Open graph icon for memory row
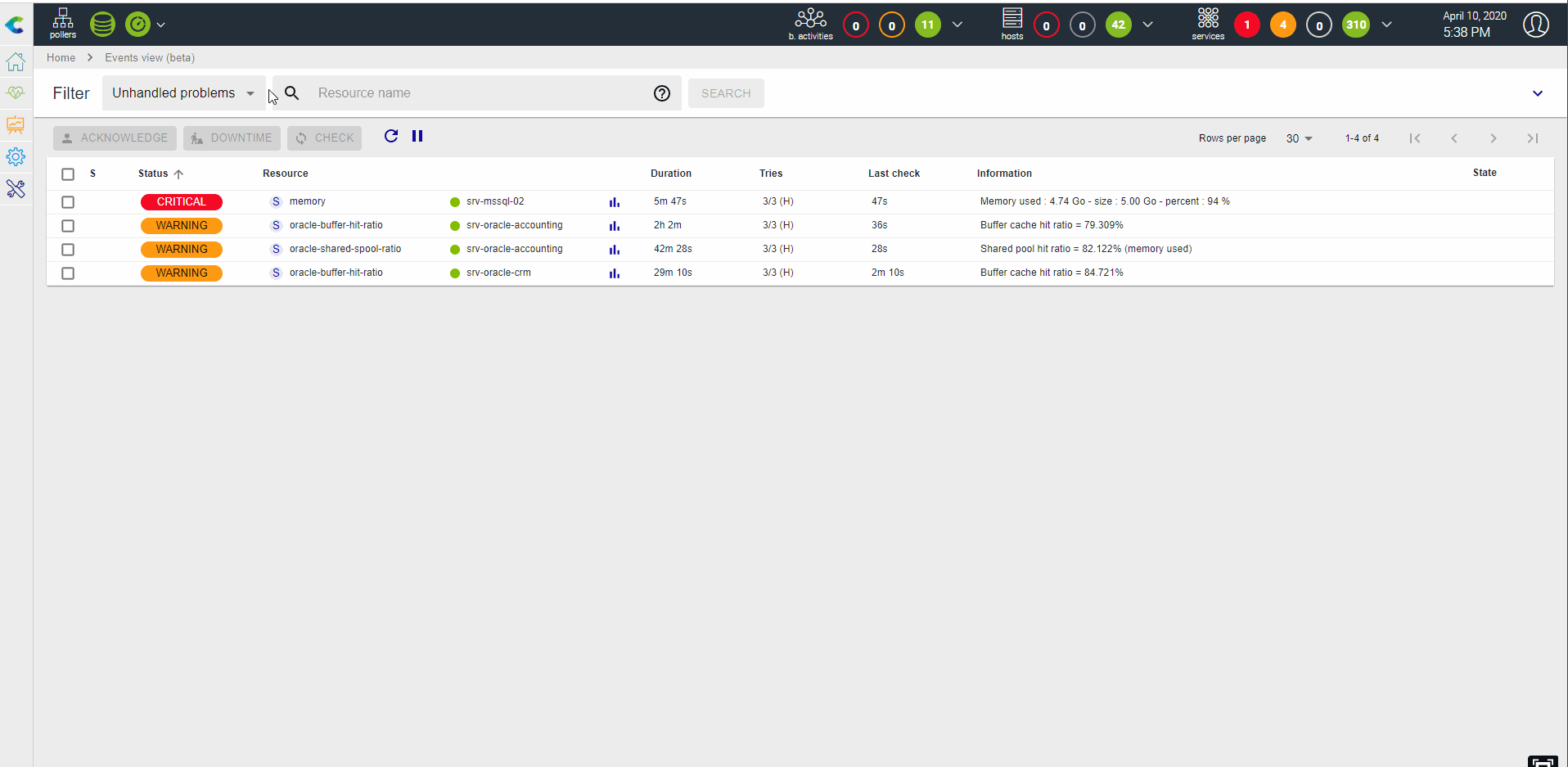 pyautogui.click(x=615, y=202)
